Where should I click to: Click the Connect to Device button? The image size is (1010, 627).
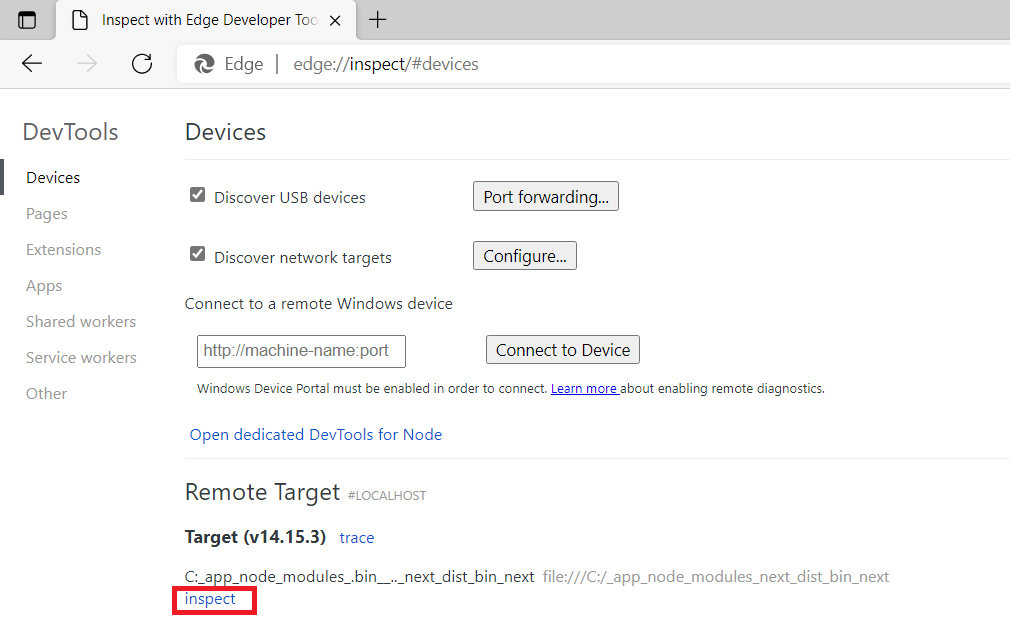coord(563,350)
